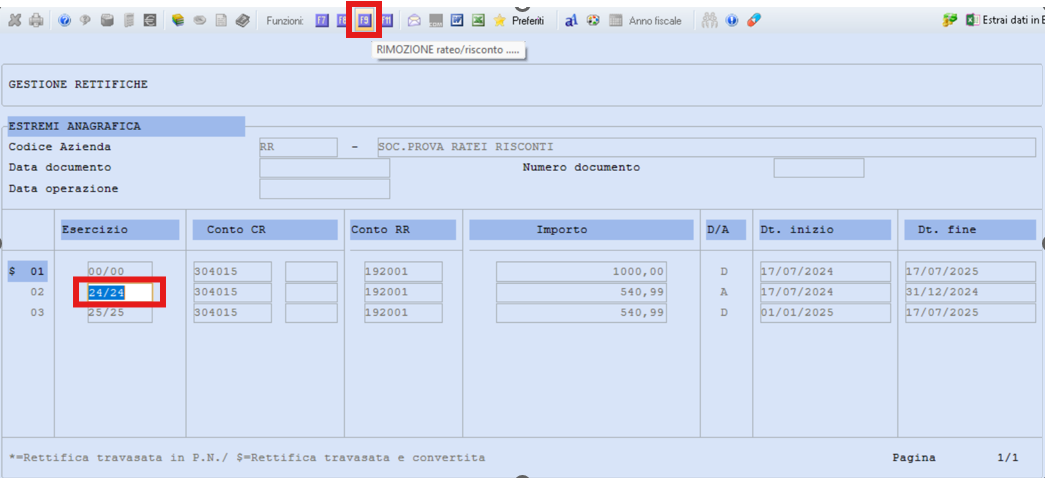This screenshot has height=478, width=1045.
Task: Click the grey COM icon
Action: [x=436, y=21]
